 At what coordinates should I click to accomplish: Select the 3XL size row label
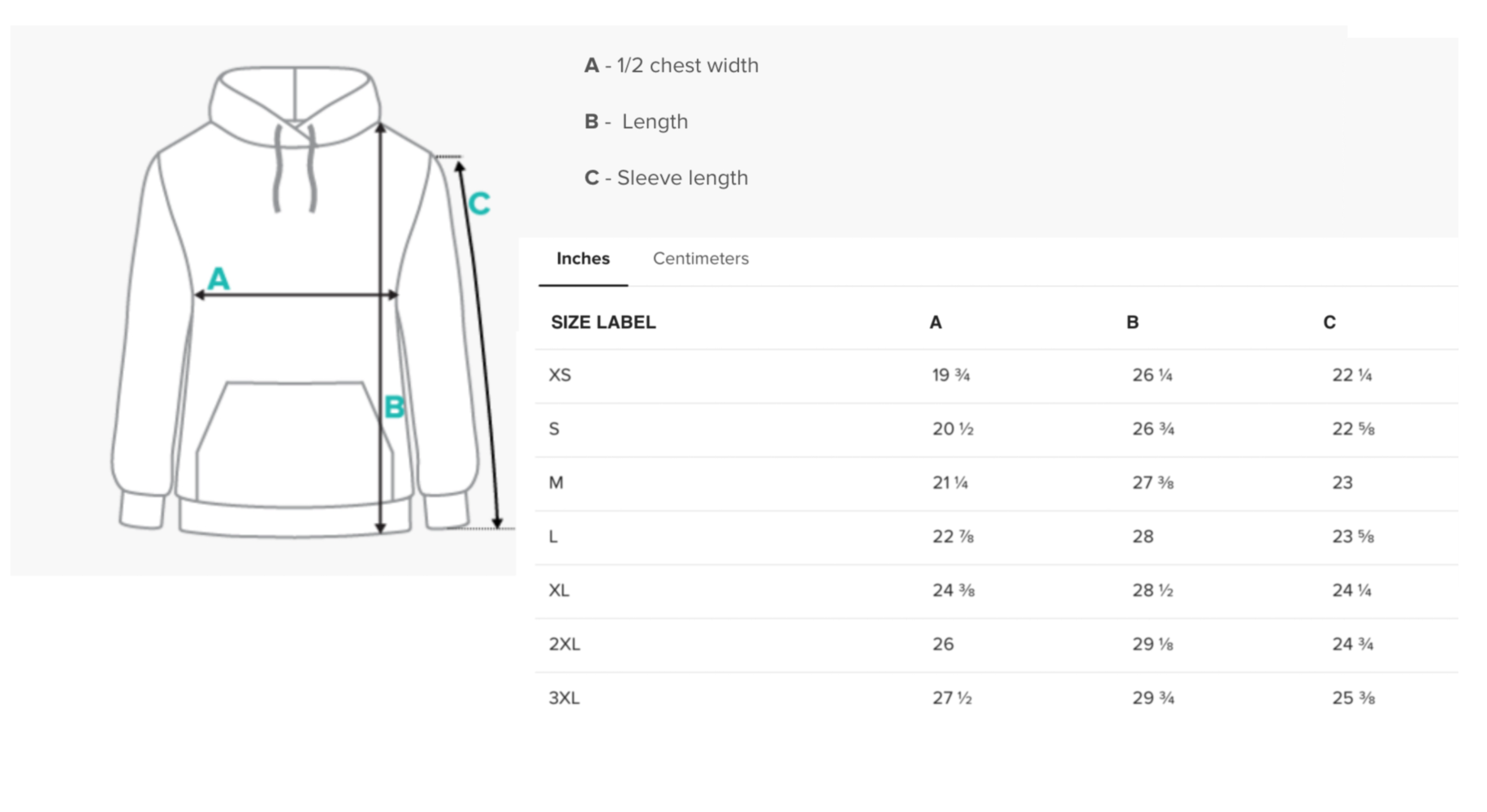(564, 698)
